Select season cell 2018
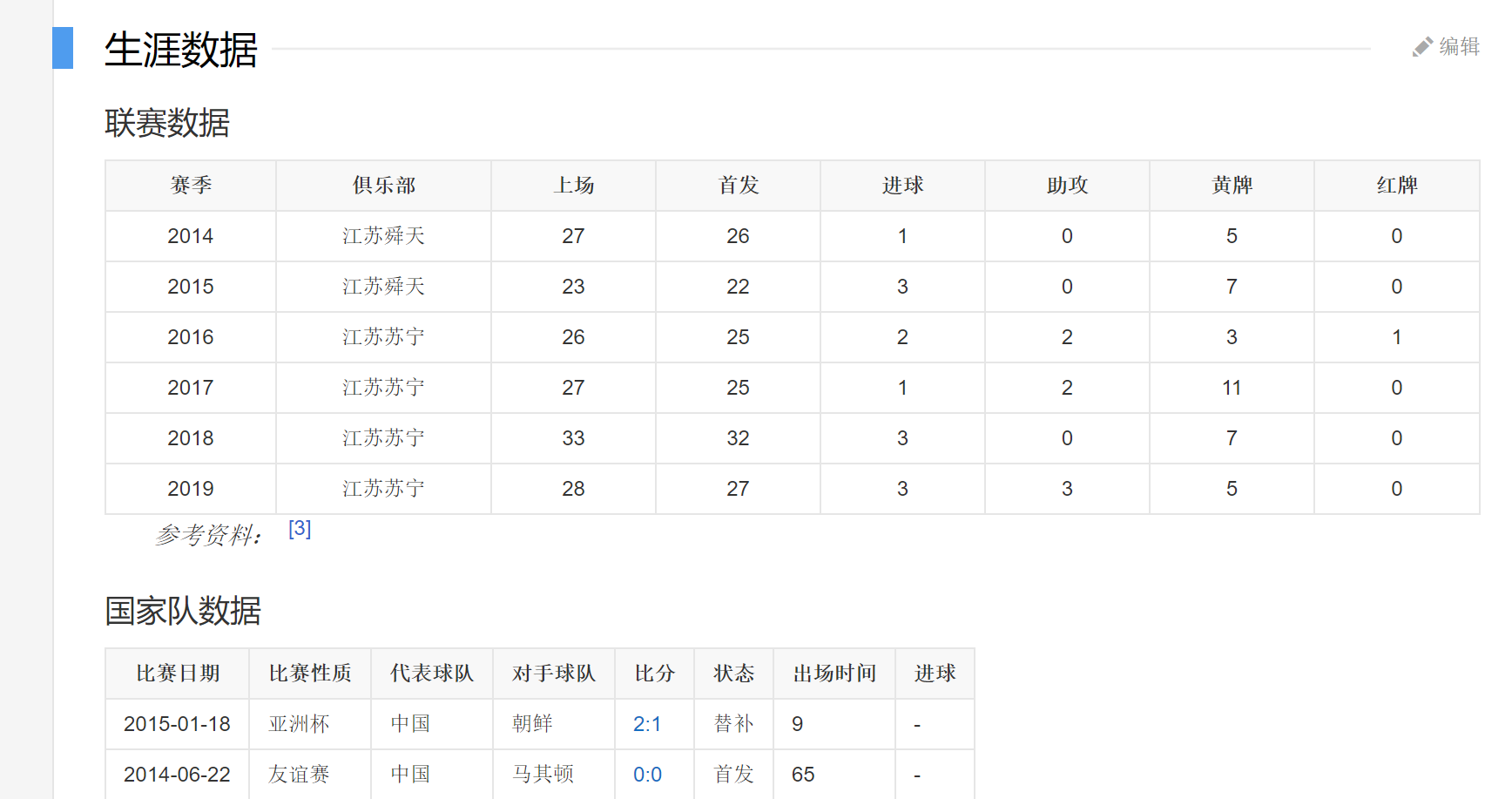 191,438
